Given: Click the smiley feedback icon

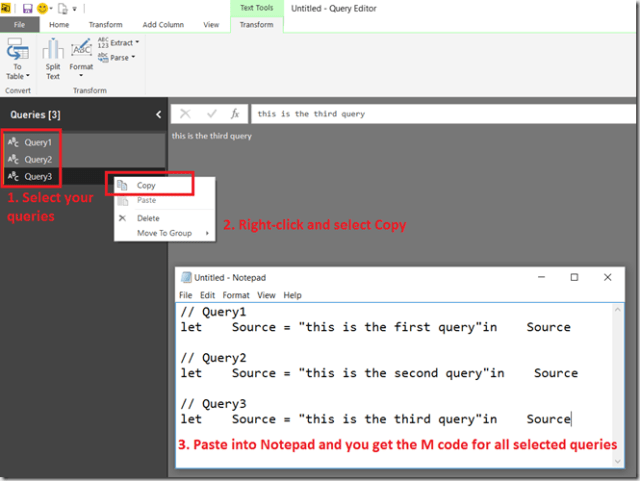Looking at the screenshot, I should [43, 8].
